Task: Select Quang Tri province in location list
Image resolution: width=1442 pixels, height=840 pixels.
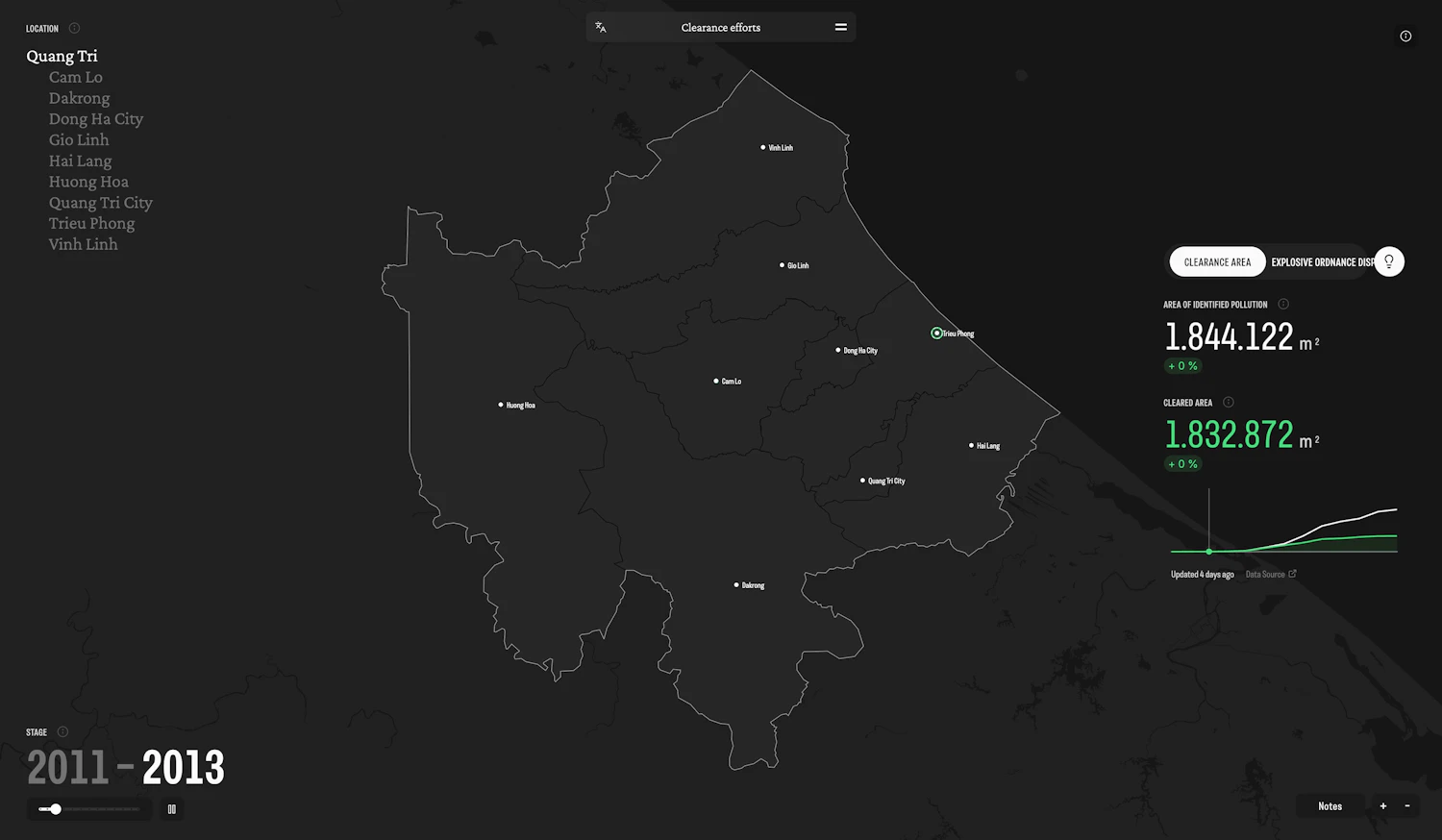Action: [x=62, y=57]
